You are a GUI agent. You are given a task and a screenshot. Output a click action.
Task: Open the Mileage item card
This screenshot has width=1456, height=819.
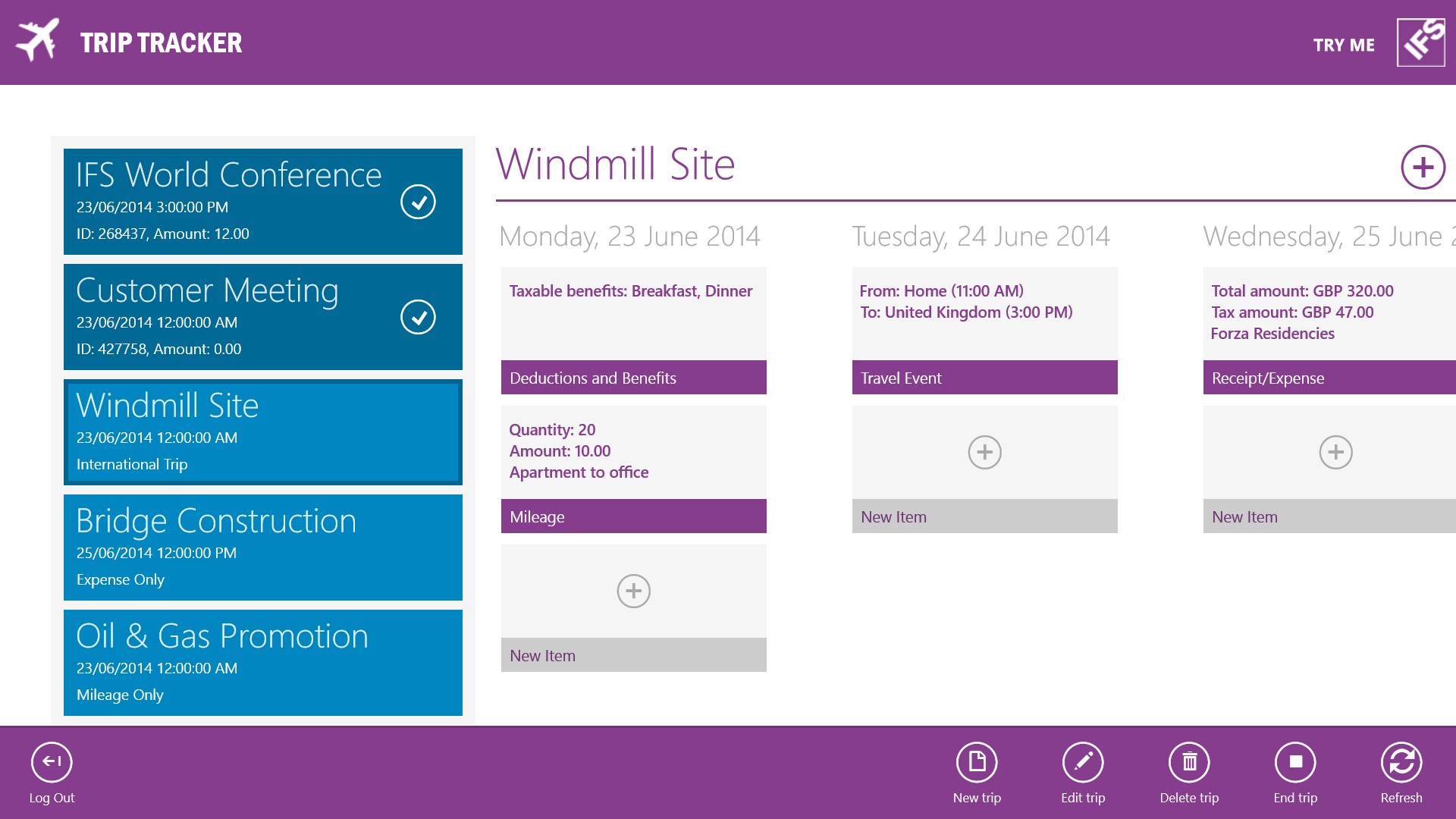633,469
